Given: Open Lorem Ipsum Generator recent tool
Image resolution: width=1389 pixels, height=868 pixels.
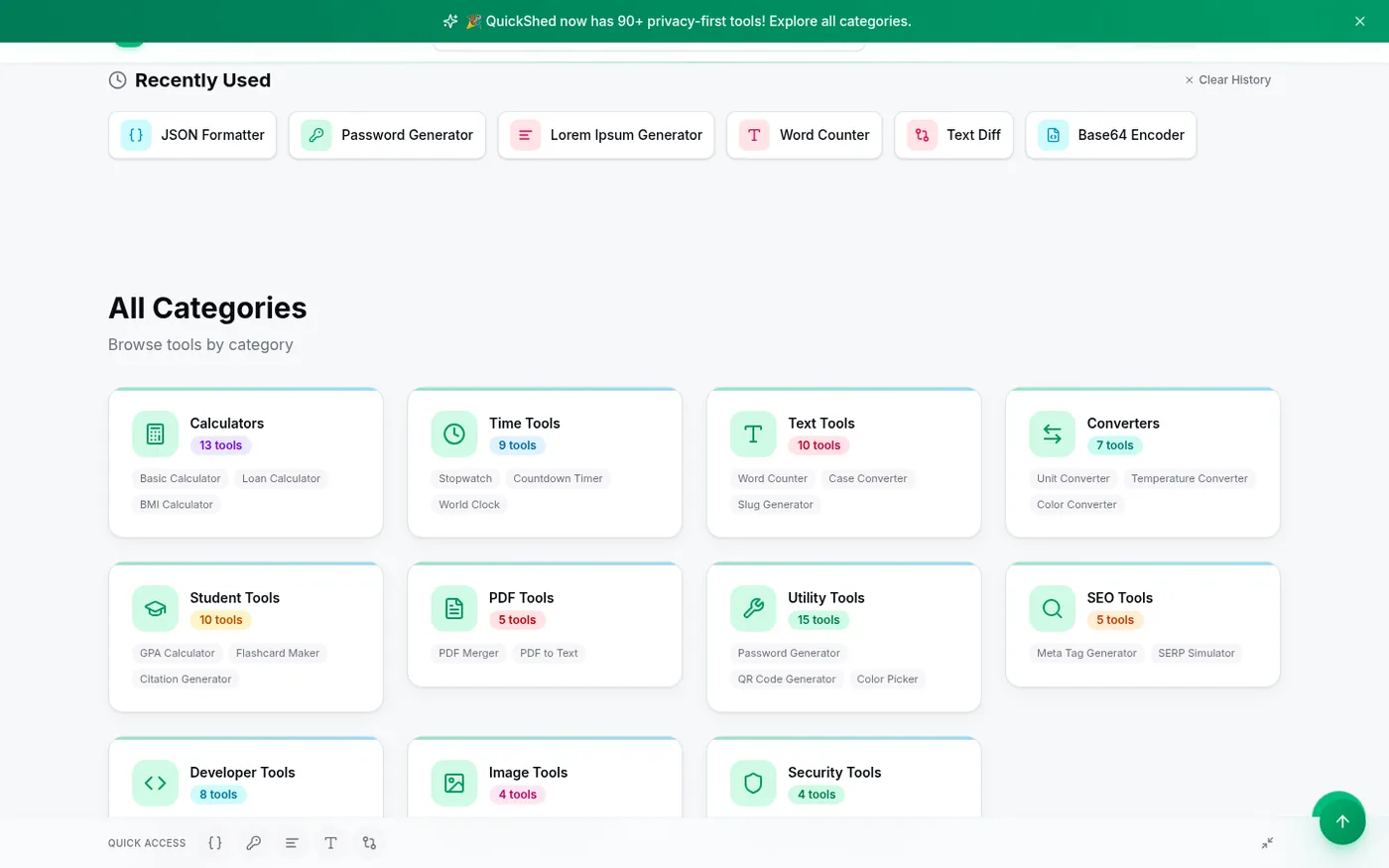Looking at the screenshot, I should click(606, 135).
